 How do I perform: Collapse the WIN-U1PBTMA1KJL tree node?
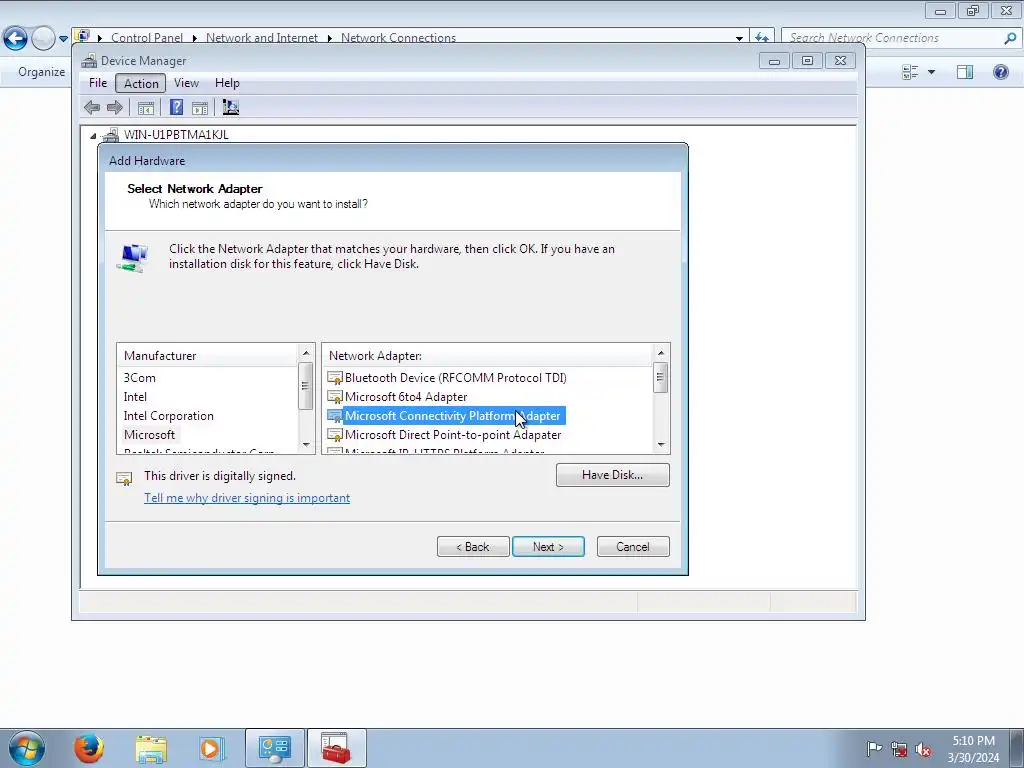click(93, 136)
